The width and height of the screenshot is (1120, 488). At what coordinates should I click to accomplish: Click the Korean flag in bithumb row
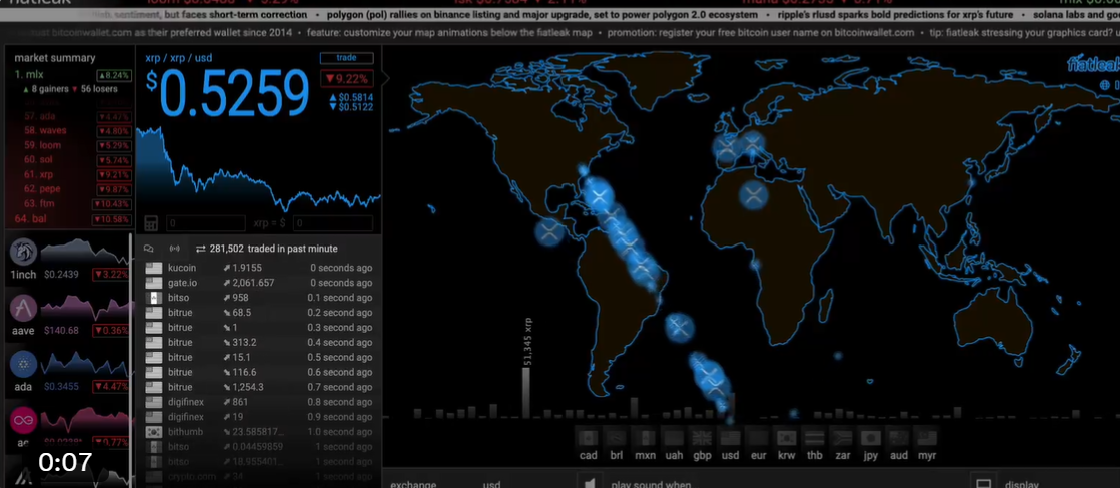click(154, 432)
